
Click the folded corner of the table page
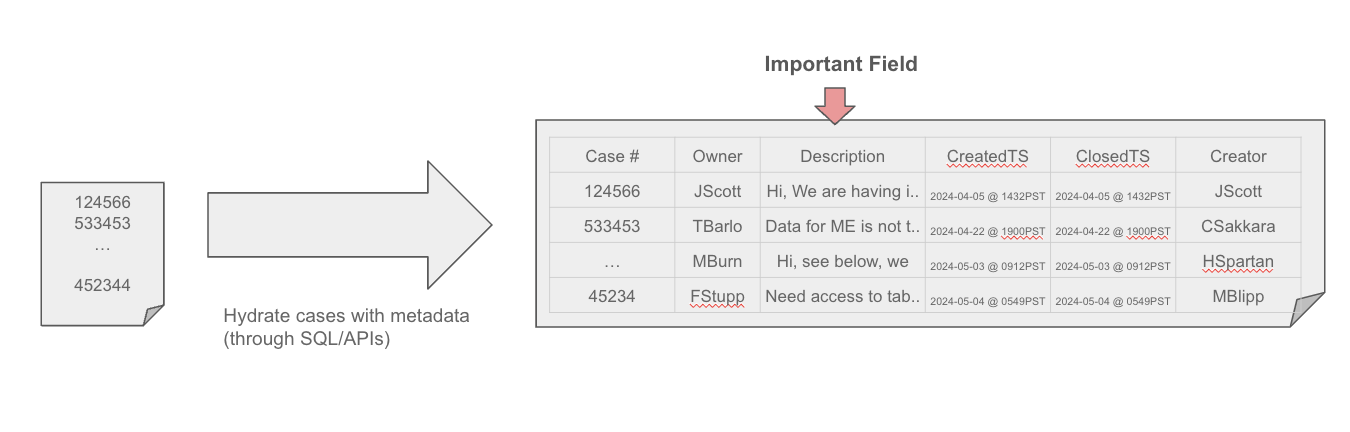coord(1306,310)
